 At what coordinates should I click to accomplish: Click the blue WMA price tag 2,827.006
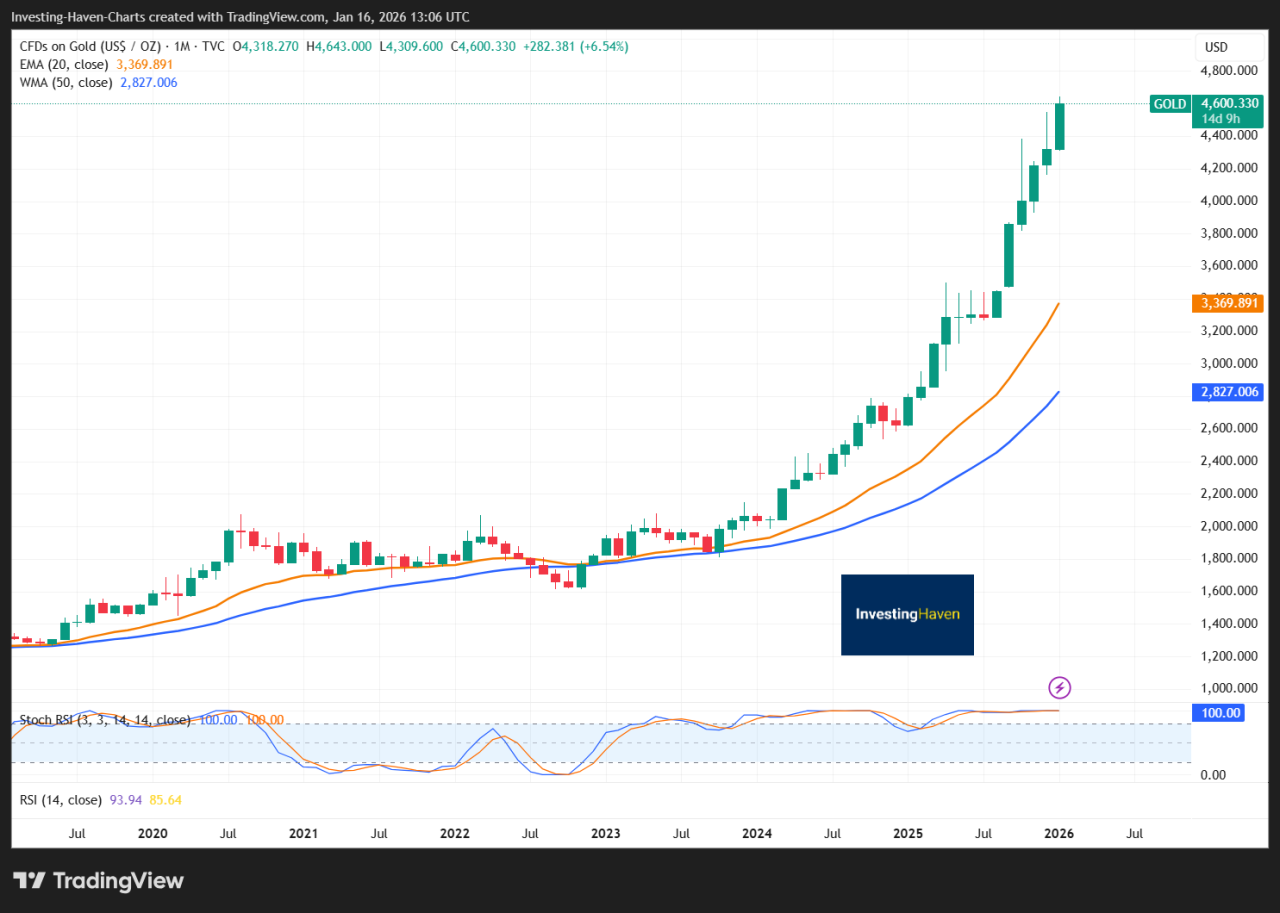[1227, 391]
